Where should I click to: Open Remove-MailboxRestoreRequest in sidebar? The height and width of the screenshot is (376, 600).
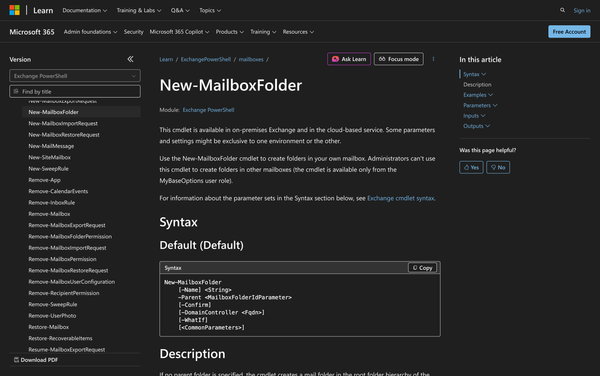pyautogui.click(x=68, y=270)
